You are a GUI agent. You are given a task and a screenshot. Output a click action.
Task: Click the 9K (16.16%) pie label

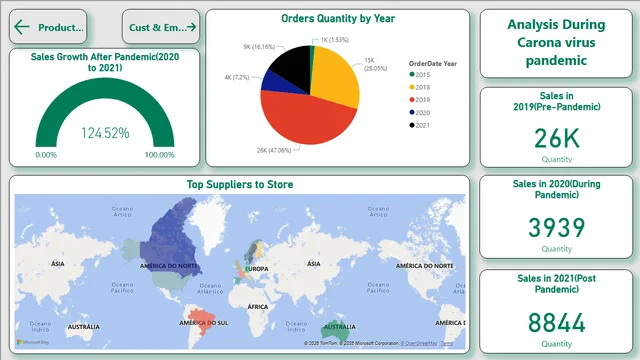coord(259,47)
